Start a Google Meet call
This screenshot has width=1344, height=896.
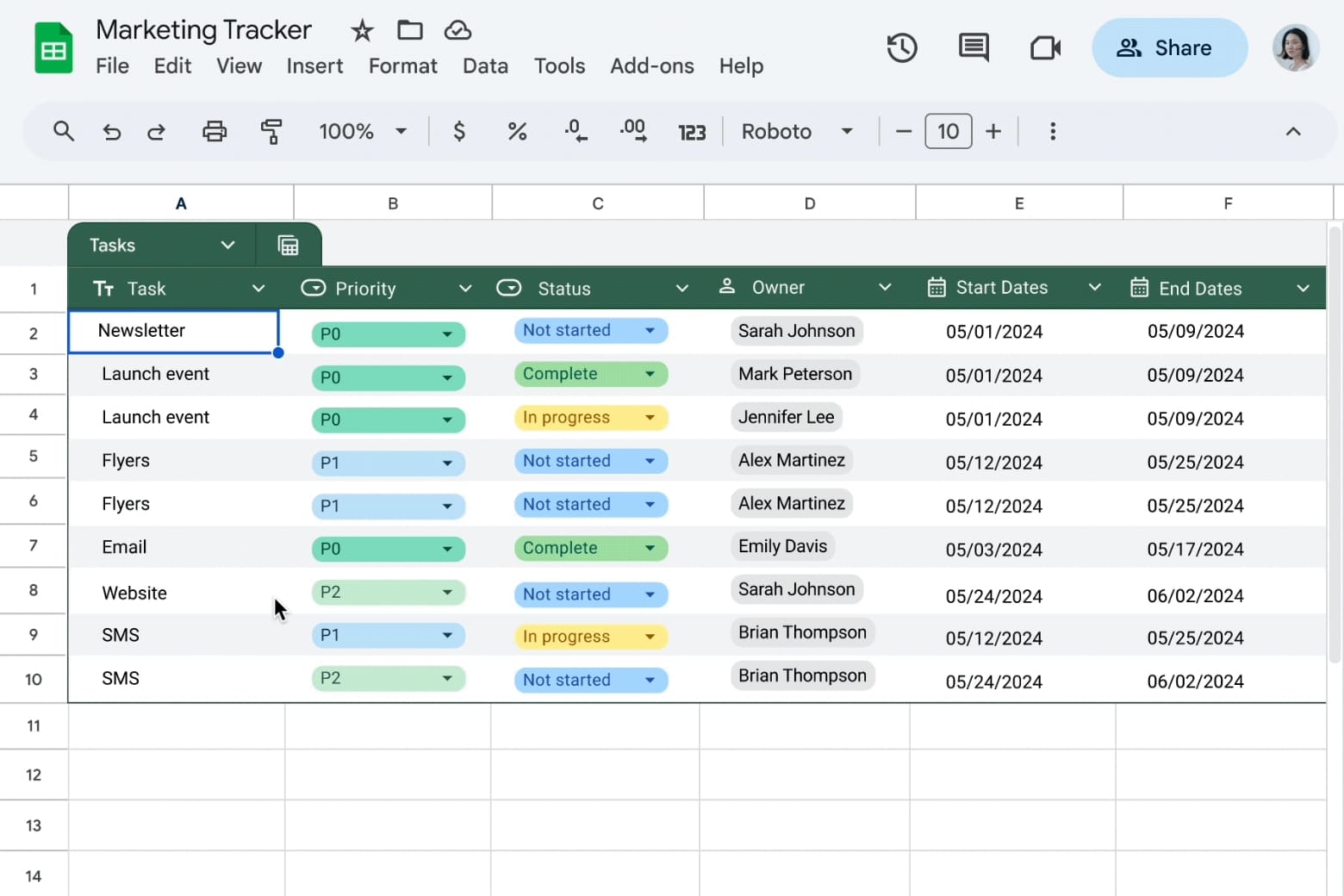tap(1044, 47)
